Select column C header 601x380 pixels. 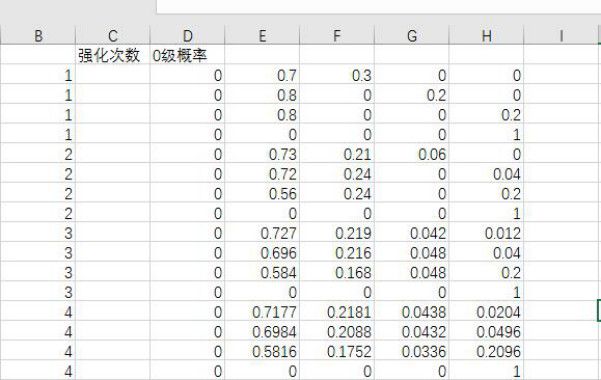coord(113,36)
